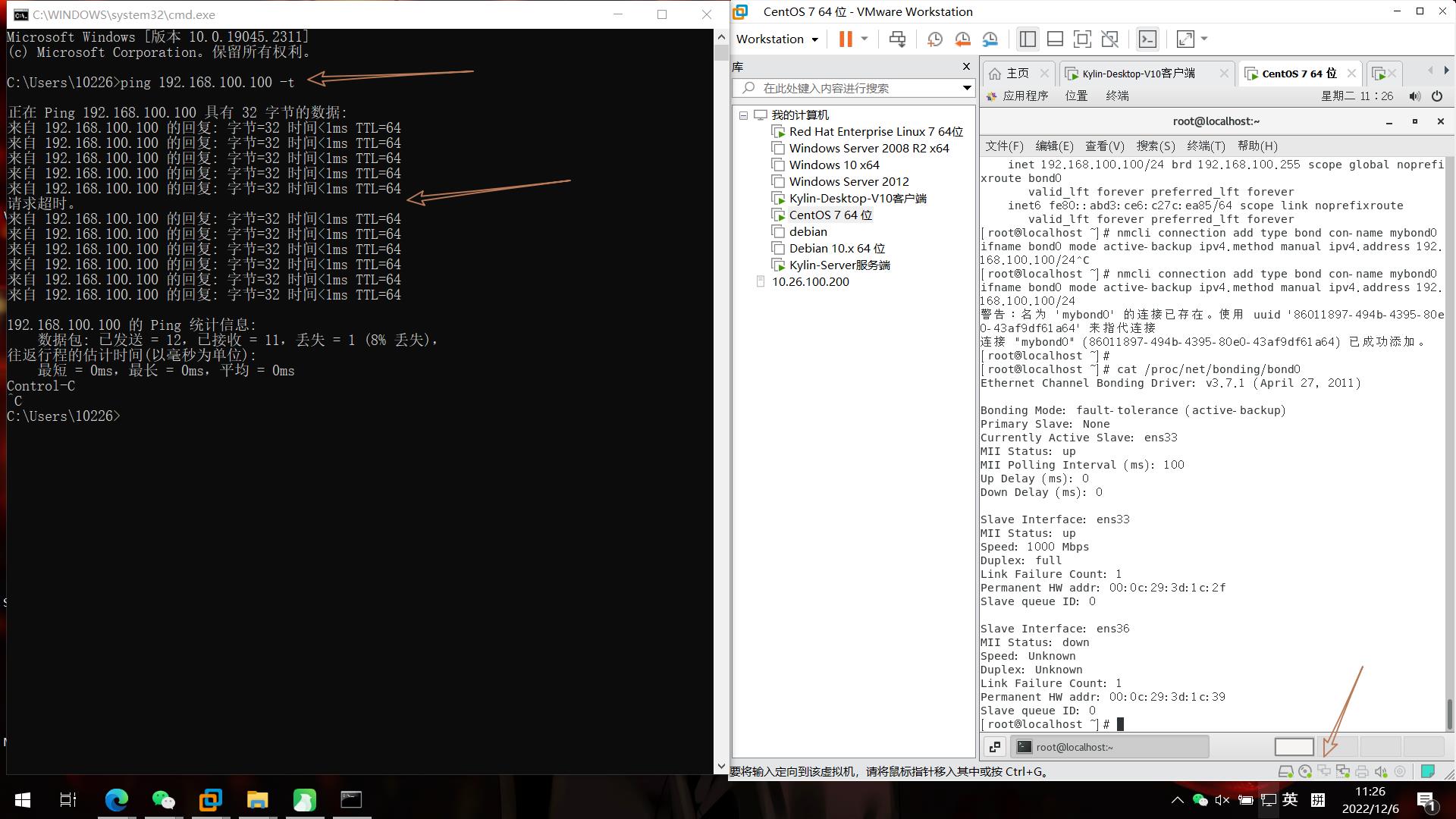Toggle the thumbnail bar view
This screenshot has height=819, width=1456.
point(1055,39)
